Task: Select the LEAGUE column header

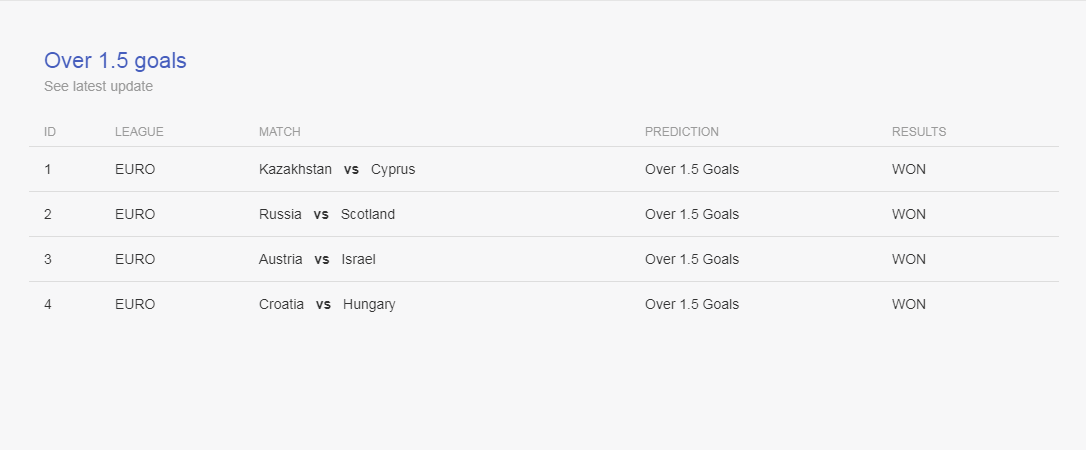Action: 139,132
